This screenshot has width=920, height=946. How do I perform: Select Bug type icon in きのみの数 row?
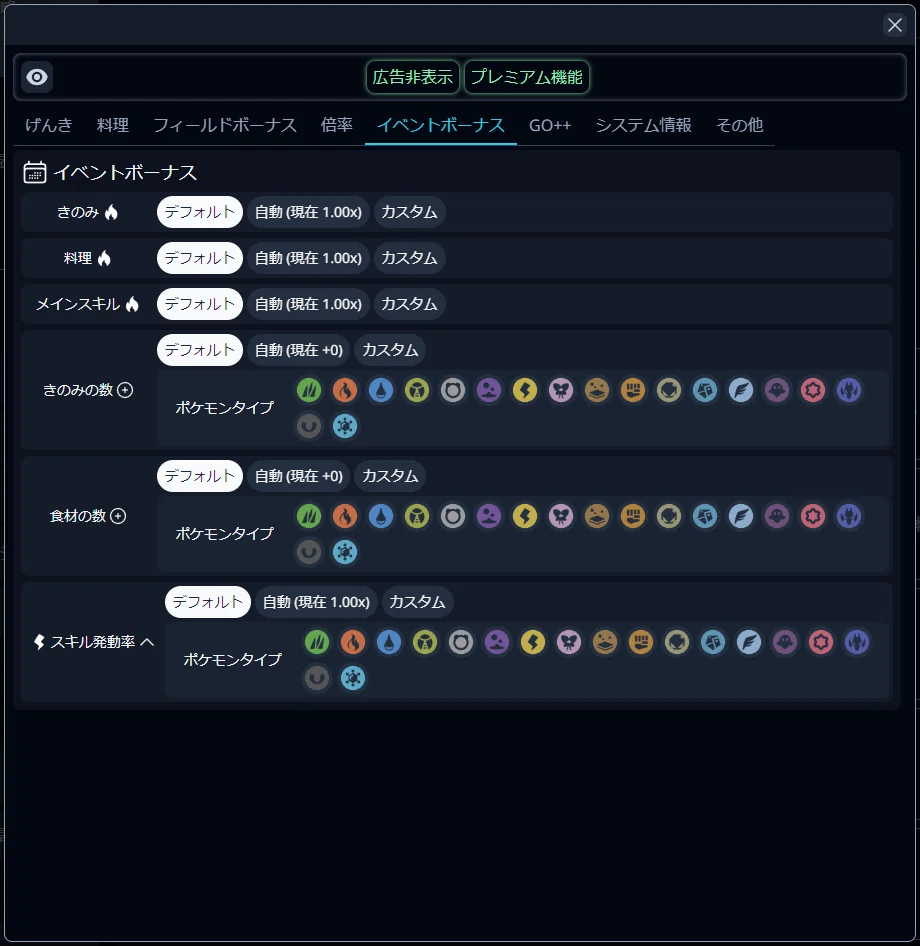(x=417, y=390)
